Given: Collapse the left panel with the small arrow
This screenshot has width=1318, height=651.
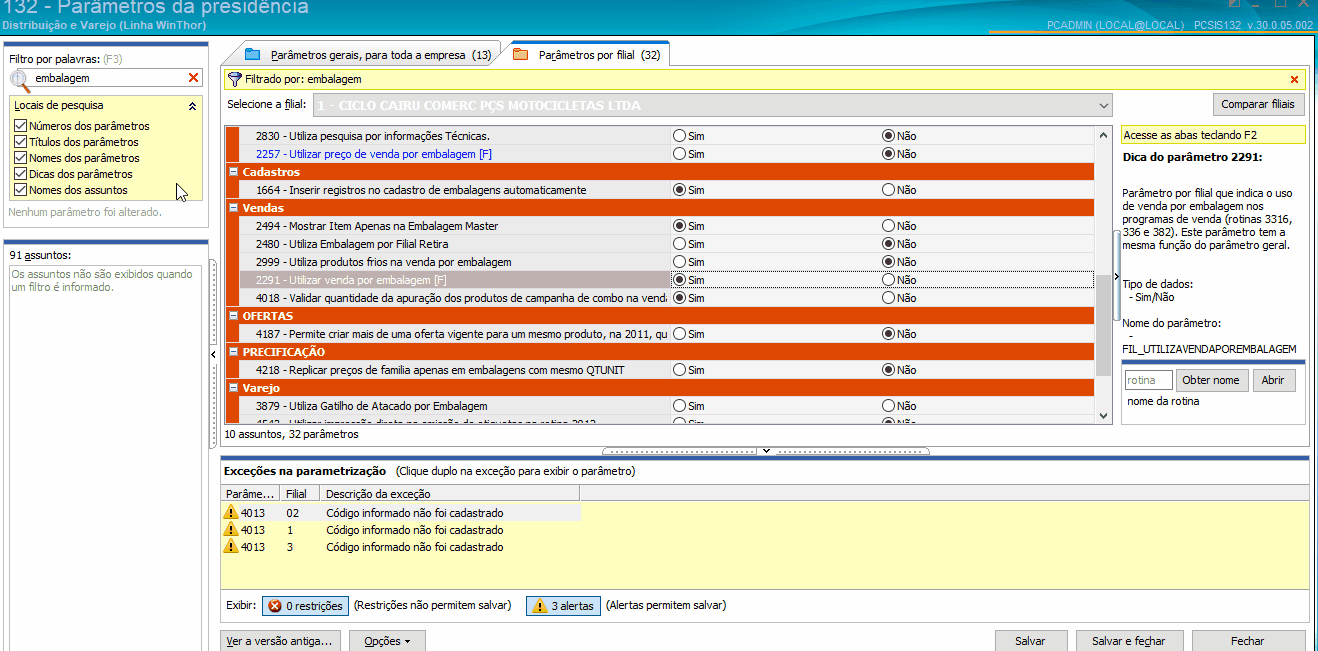Looking at the screenshot, I should point(213,355).
